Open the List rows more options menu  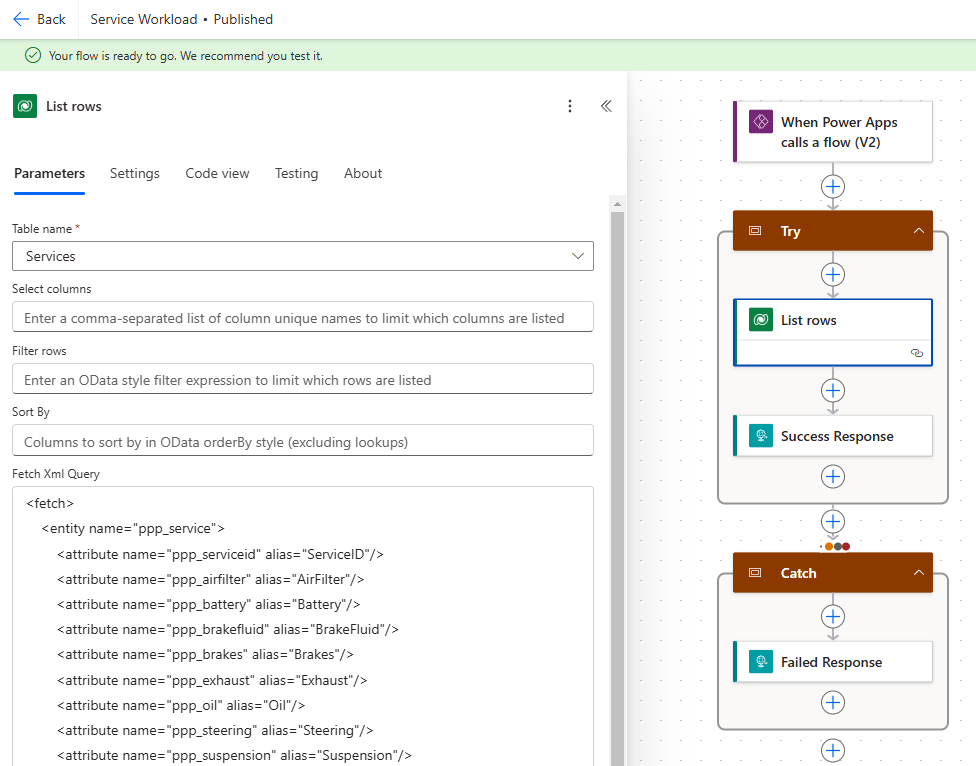coord(570,106)
